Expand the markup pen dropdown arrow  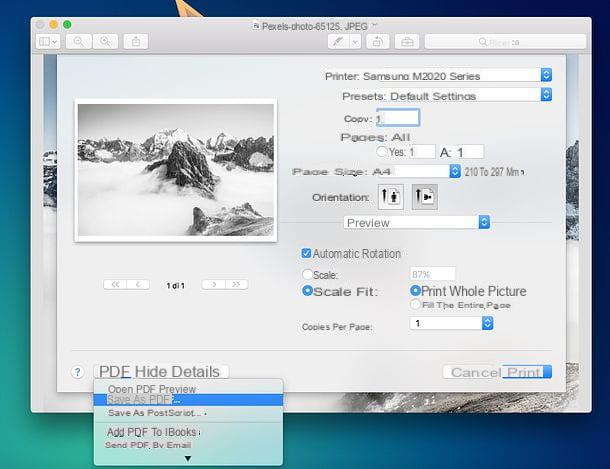pos(355,42)
